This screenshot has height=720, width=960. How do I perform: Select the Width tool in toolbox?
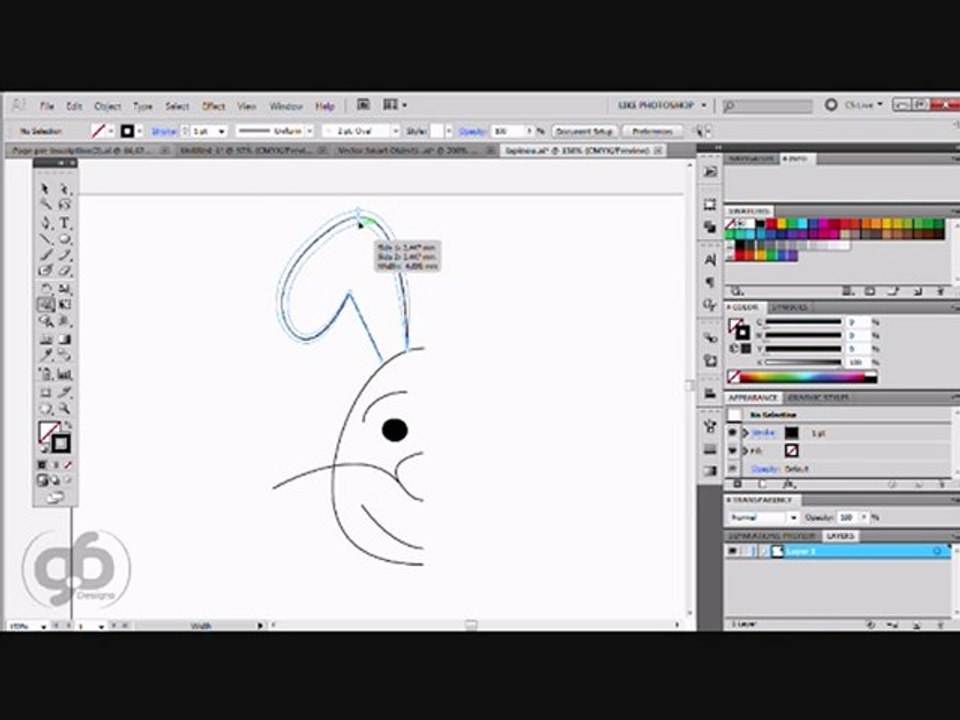[45, 304]
